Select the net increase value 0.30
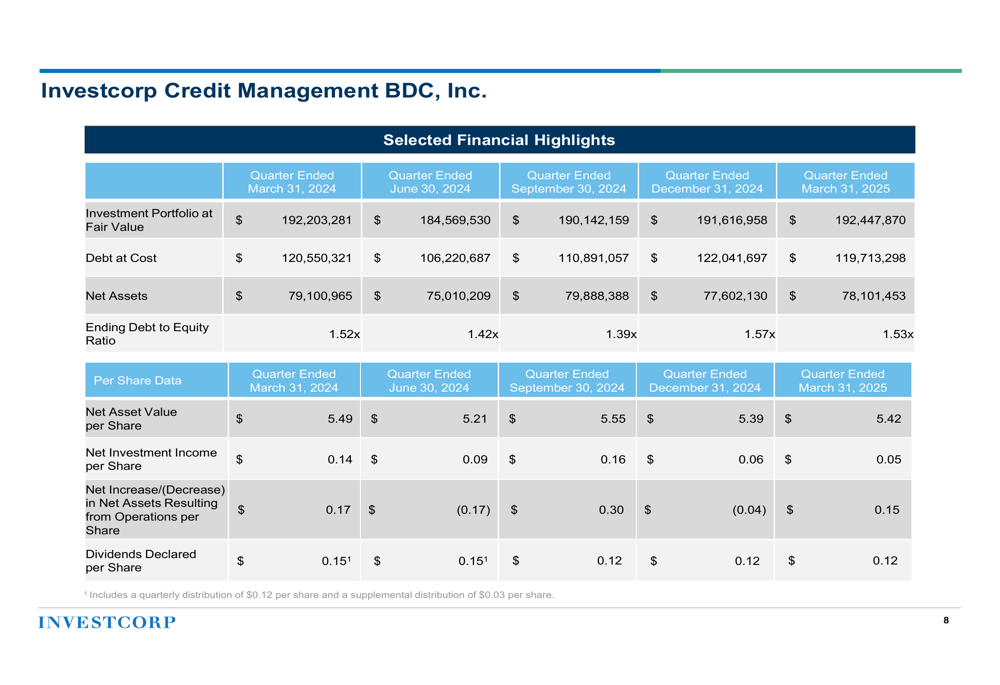1000x685 pixels. 611,510
